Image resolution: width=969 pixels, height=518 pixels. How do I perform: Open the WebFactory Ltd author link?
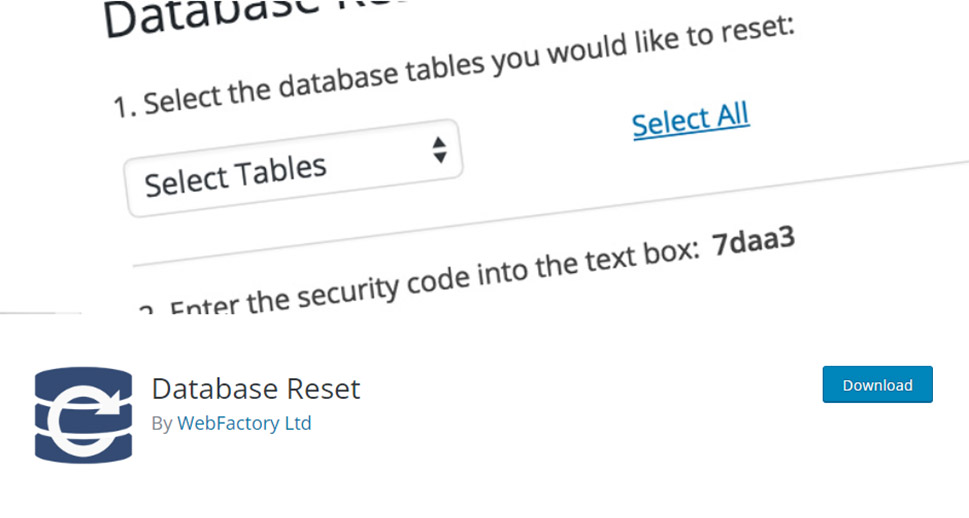(244, 423)
